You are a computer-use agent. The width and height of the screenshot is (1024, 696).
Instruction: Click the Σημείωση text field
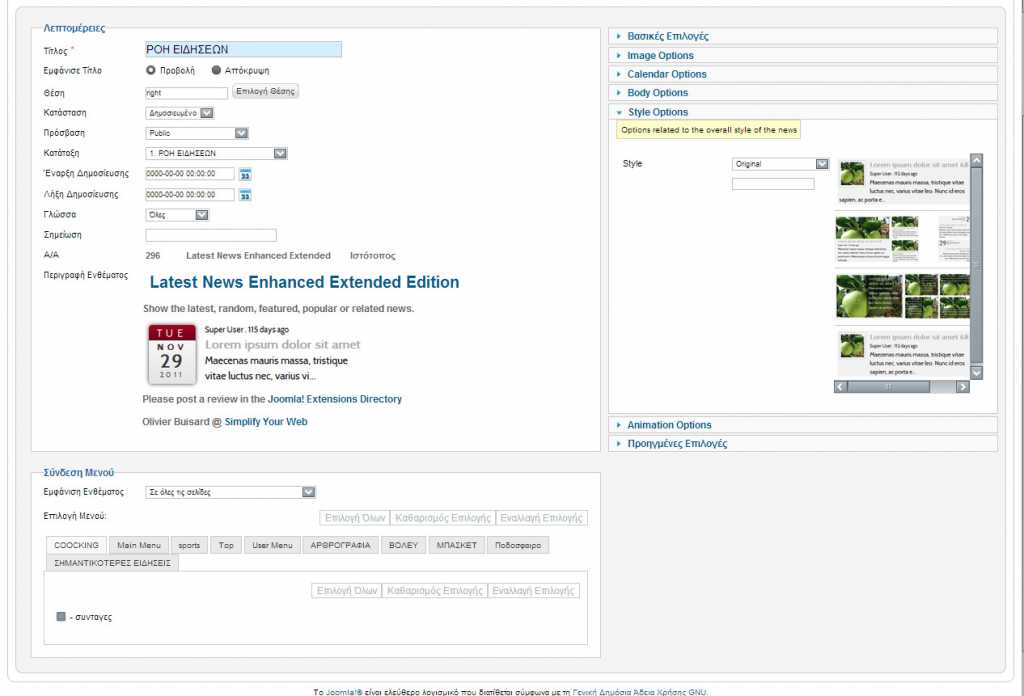(211, 235)
